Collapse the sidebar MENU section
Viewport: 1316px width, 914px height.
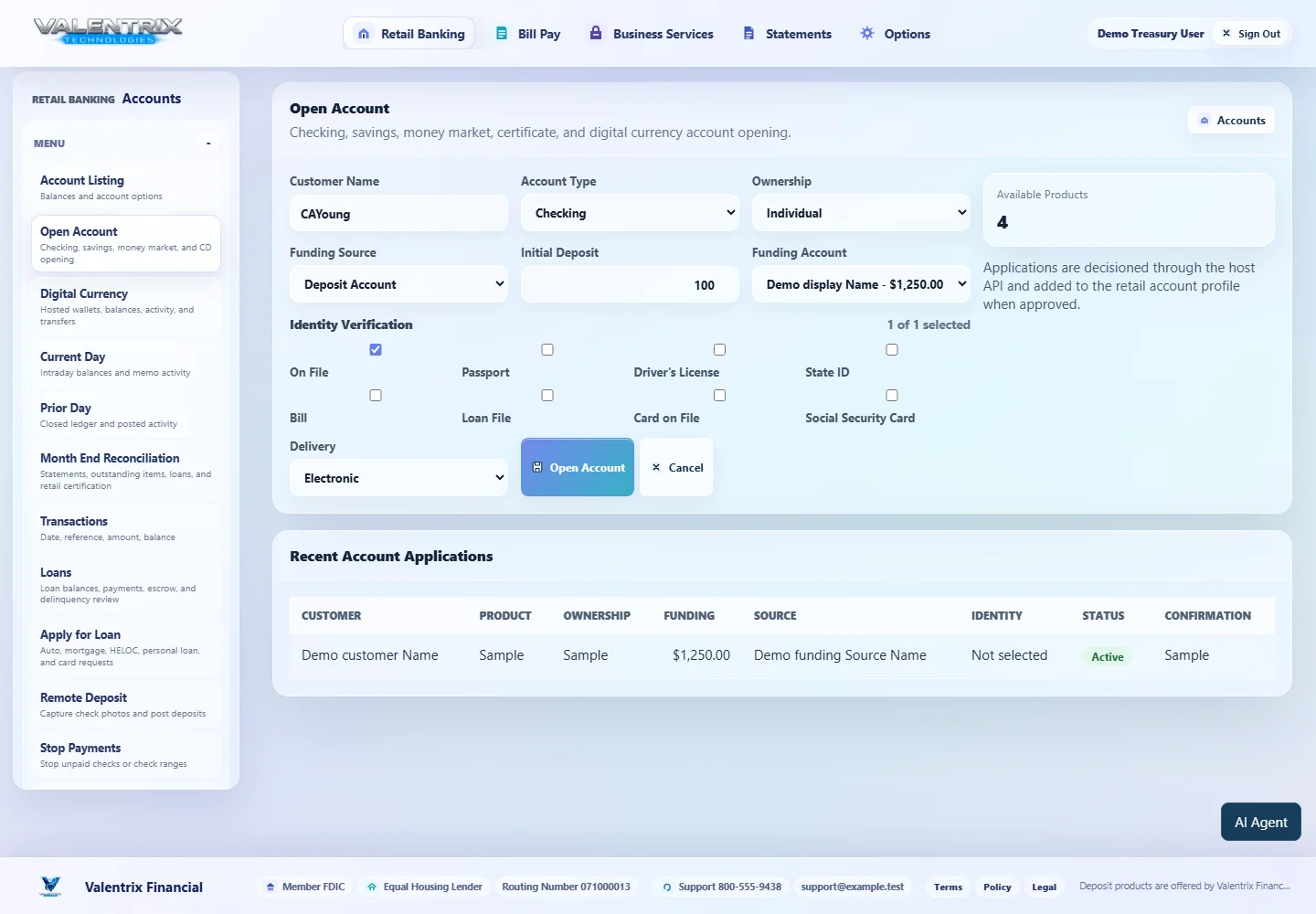click(x=208, y=143)
